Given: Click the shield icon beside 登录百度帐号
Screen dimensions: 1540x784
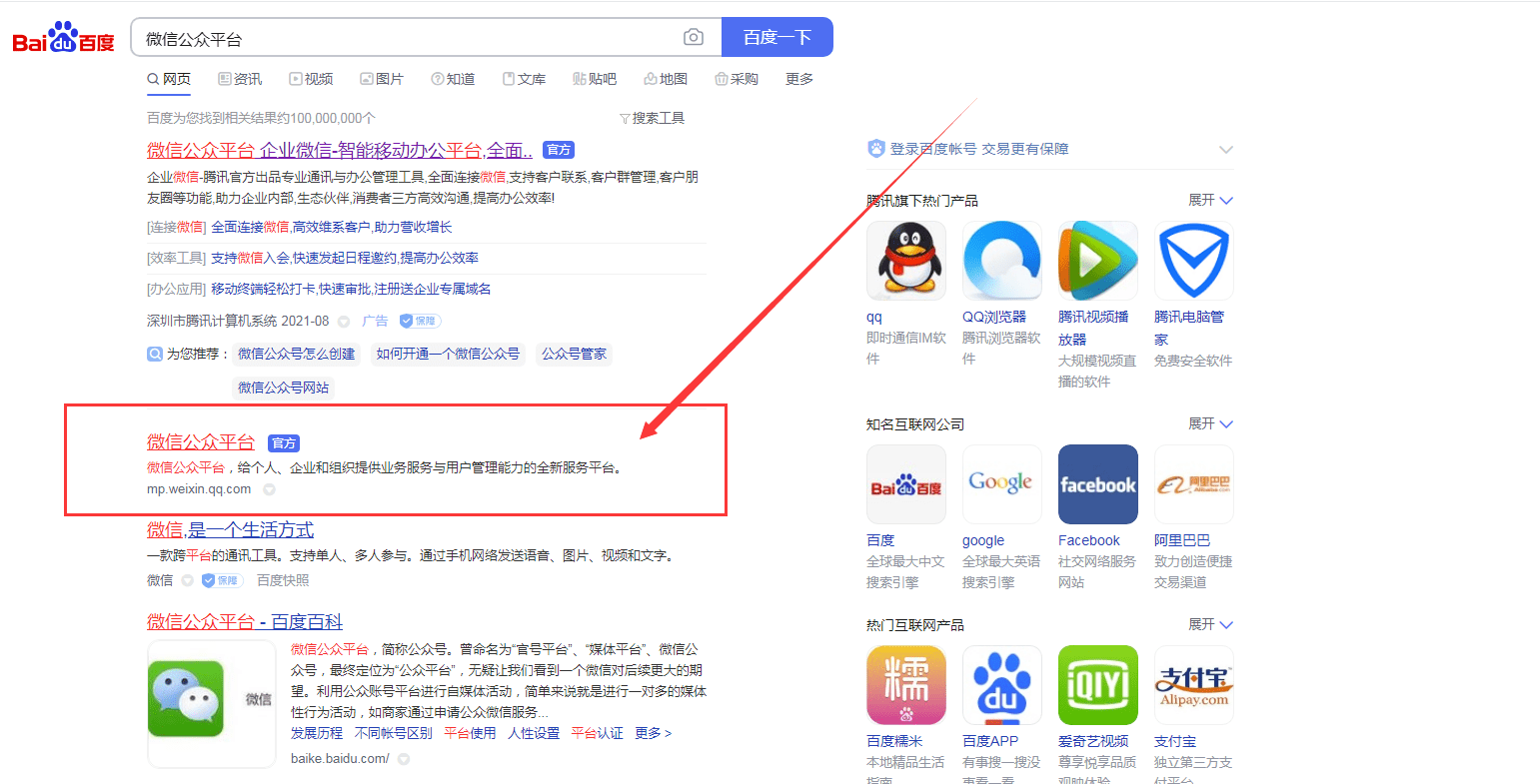Looking at the screenshot, I should tap(876, 149).
